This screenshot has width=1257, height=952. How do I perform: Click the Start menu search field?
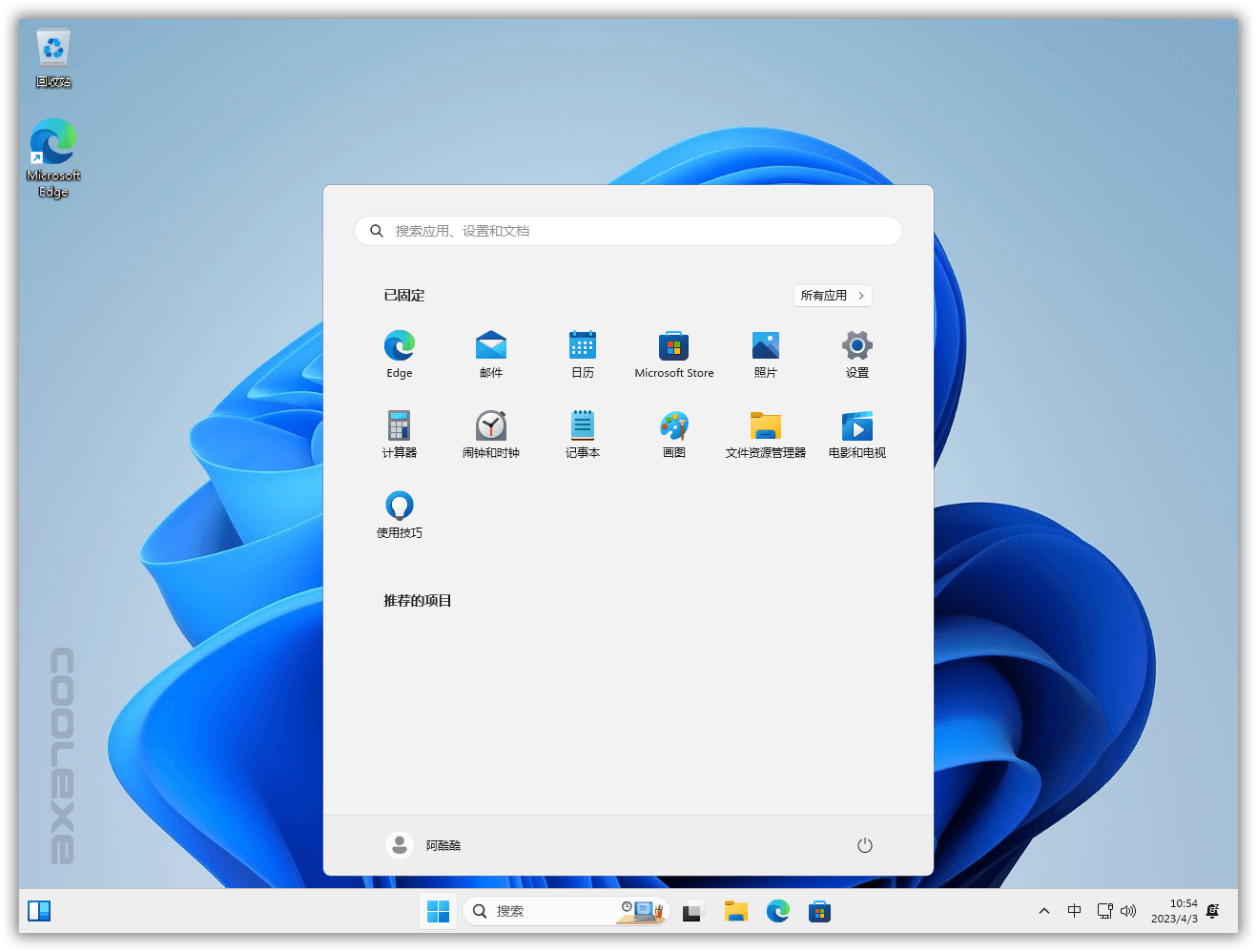click(x=628, y=230)
